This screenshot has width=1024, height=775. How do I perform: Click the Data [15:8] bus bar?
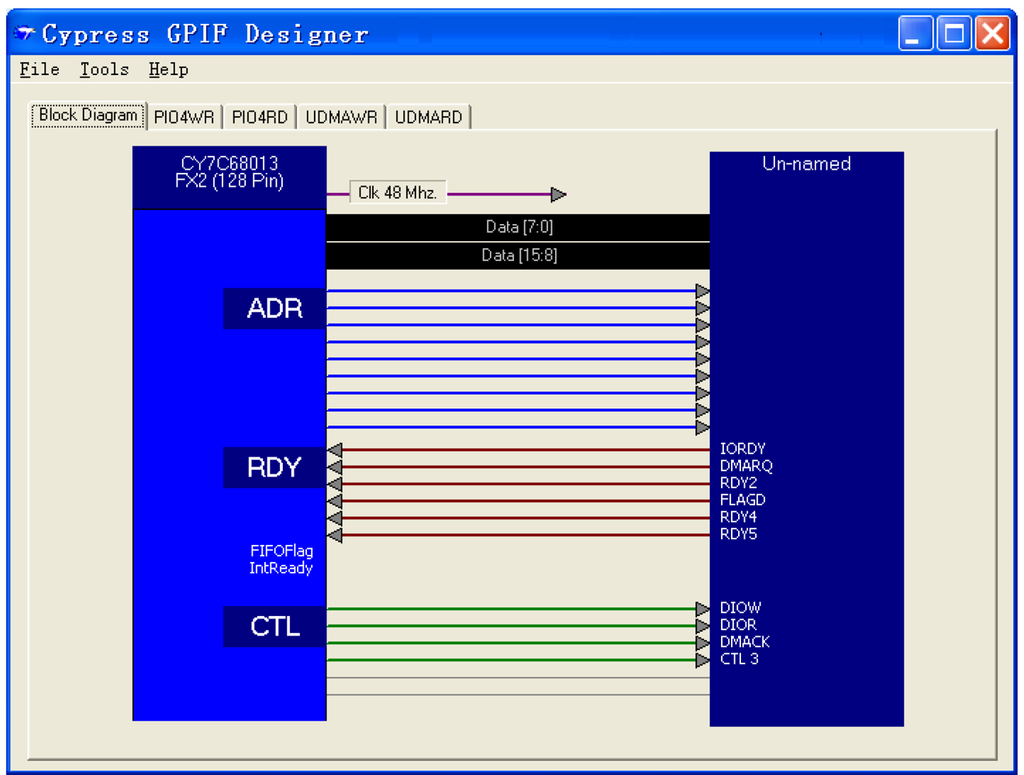[518, 255]
